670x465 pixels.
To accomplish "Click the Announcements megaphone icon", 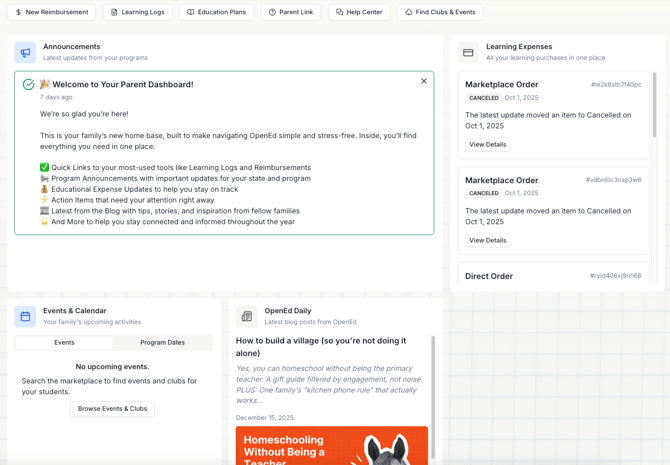I will click(25, 52).
